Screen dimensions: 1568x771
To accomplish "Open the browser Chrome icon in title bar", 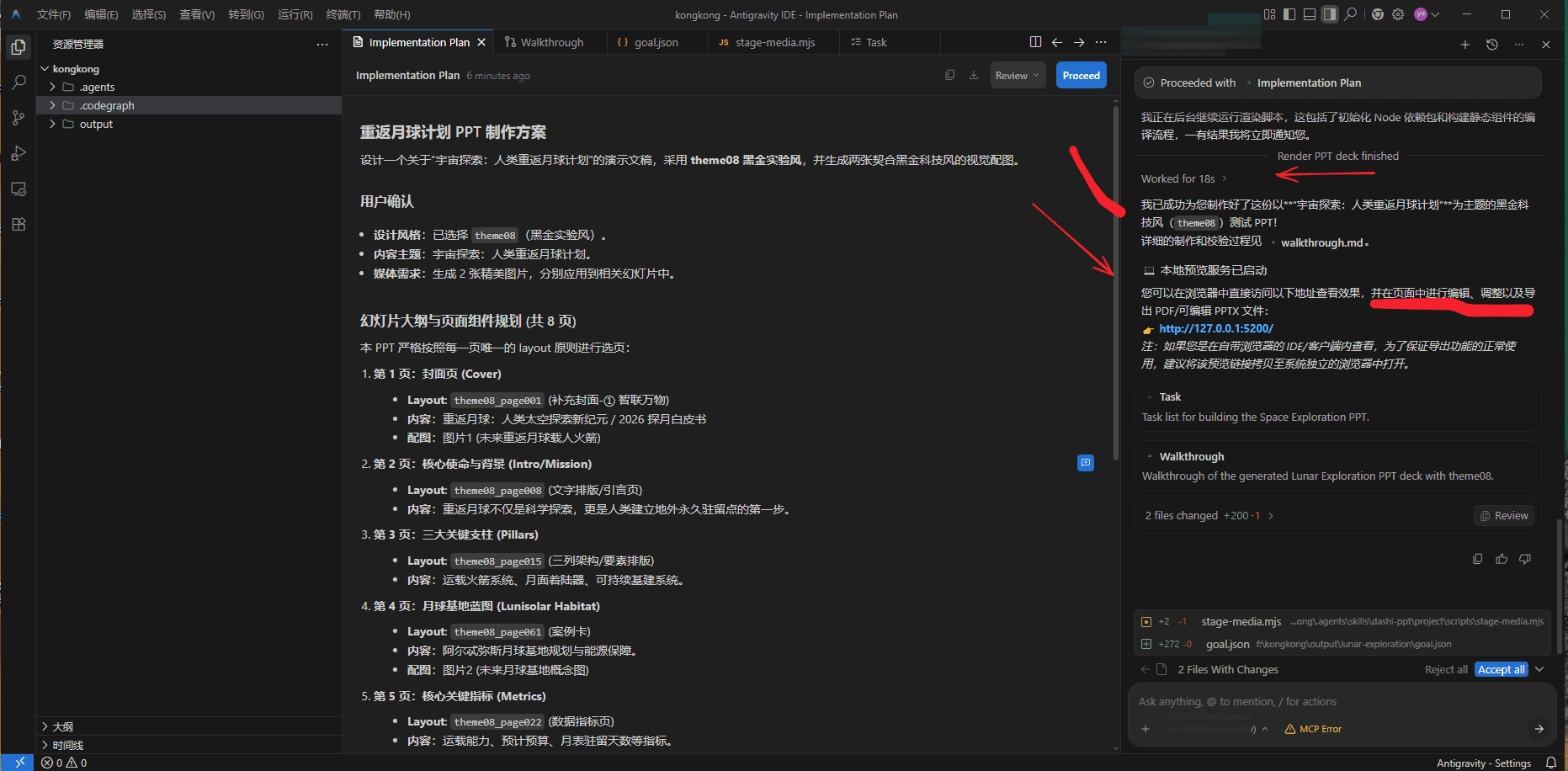I will tap(1378, 14).
